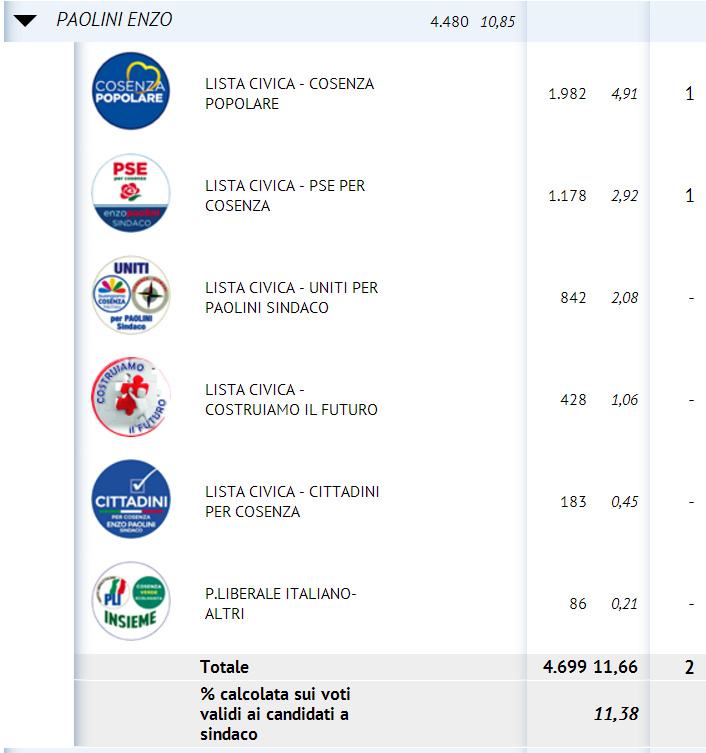The image size is (706, 753).
Task: Click the PLI Insieme party logo
Action: (130, 601)
